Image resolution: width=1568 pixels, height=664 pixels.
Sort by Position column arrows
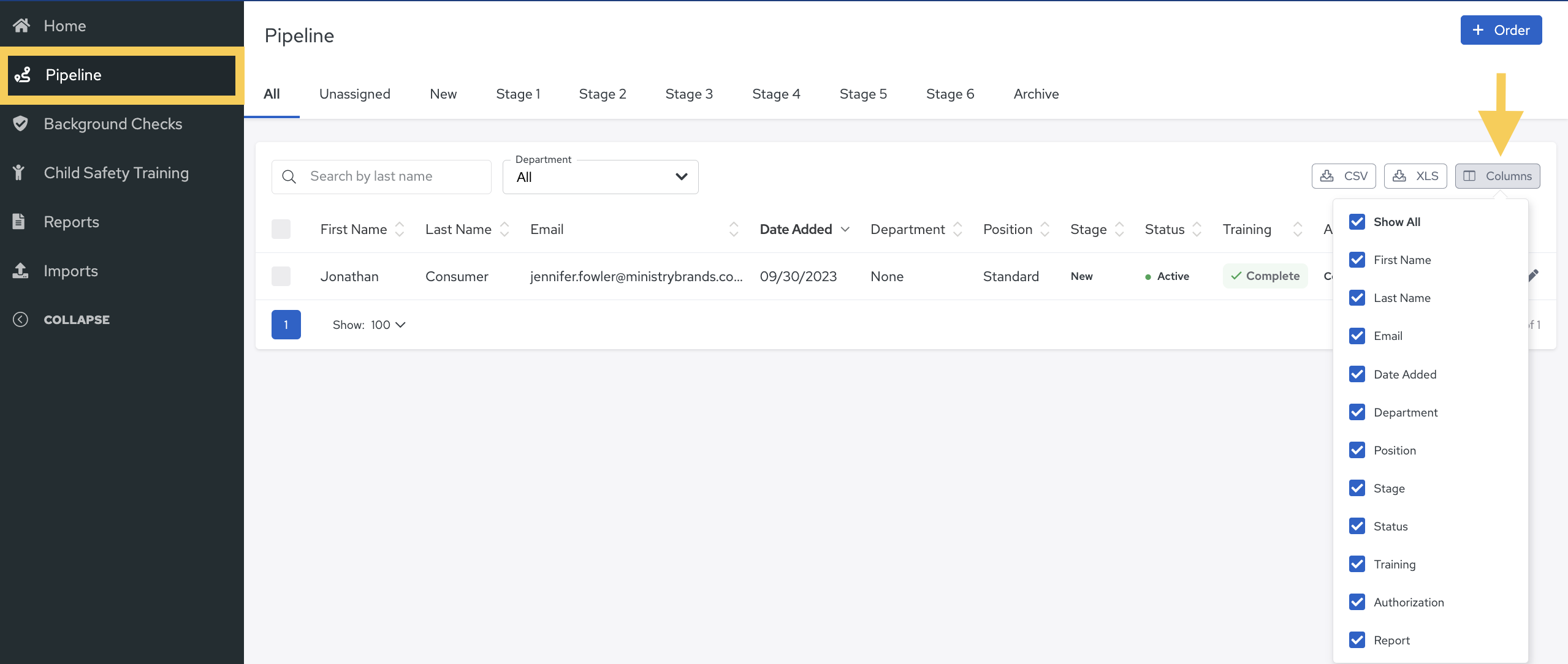point(1045,229)
